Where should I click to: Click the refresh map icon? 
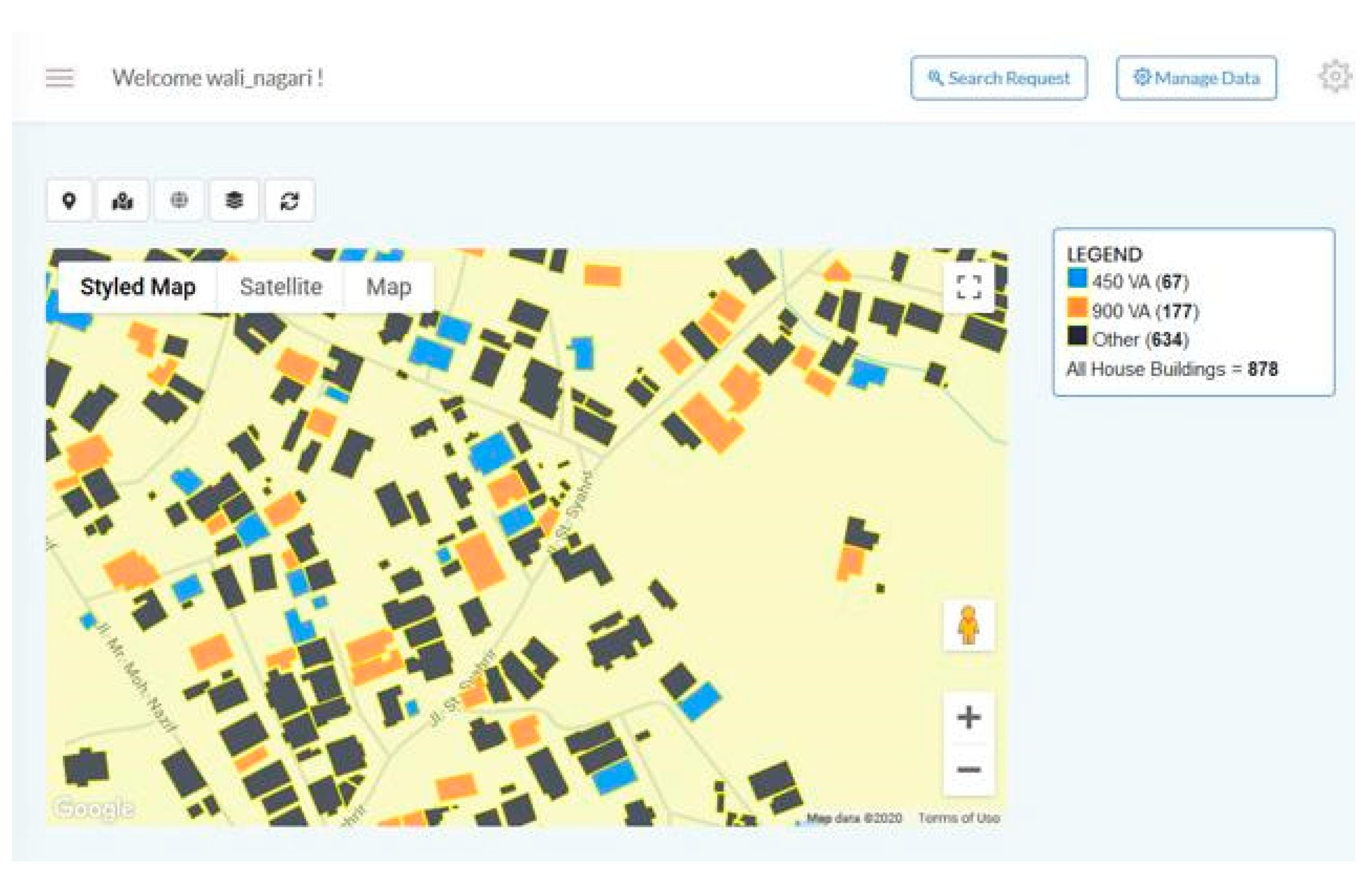click(289, 201)
